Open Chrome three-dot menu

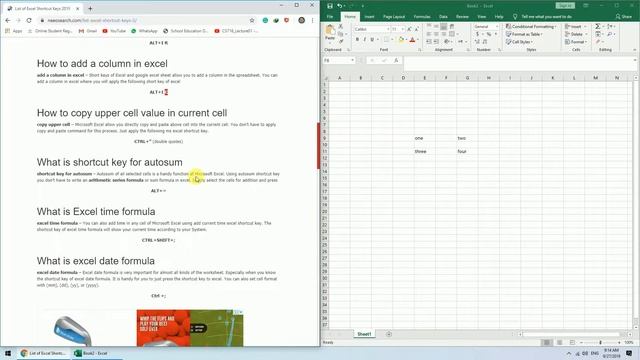(312, 20)
